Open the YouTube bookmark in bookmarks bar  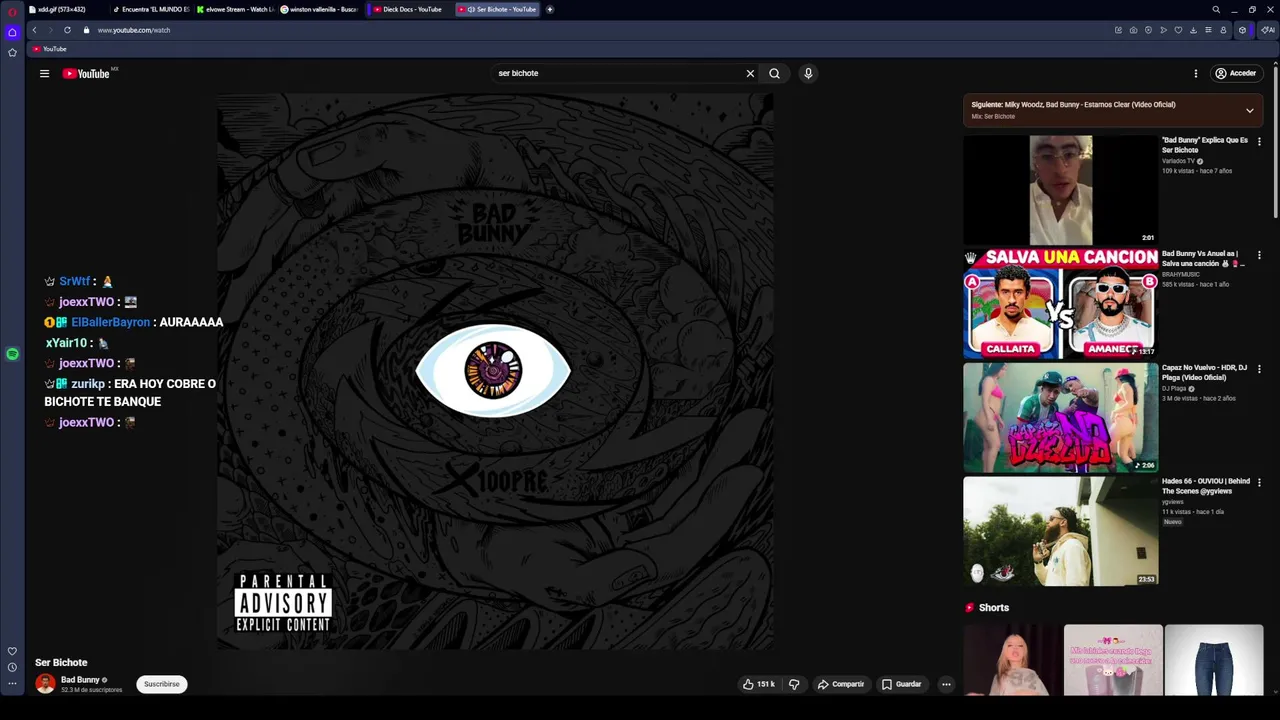coord(49,49)
